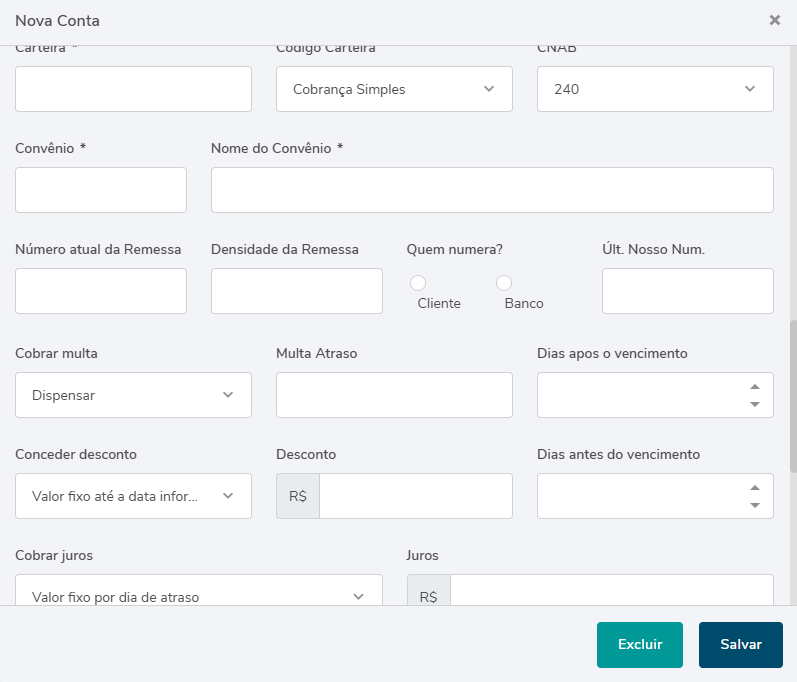This screenshot has height=682, width=797.
Task: Click the Nome do Convênio field
Action: pyautogui.click(x=492, y=190)
